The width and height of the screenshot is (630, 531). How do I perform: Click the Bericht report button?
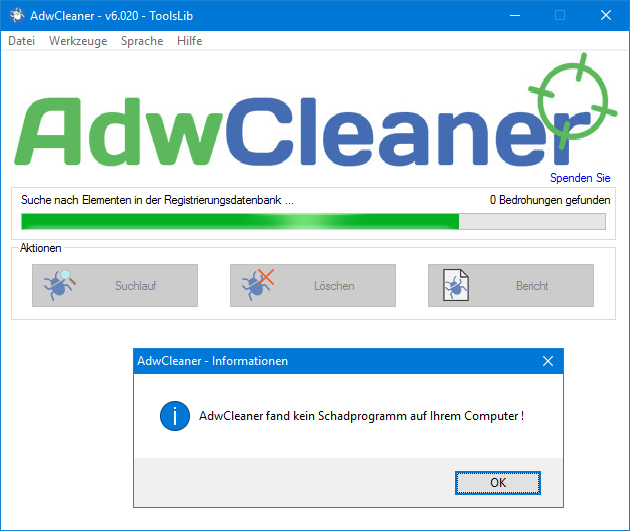pos(511,286)
